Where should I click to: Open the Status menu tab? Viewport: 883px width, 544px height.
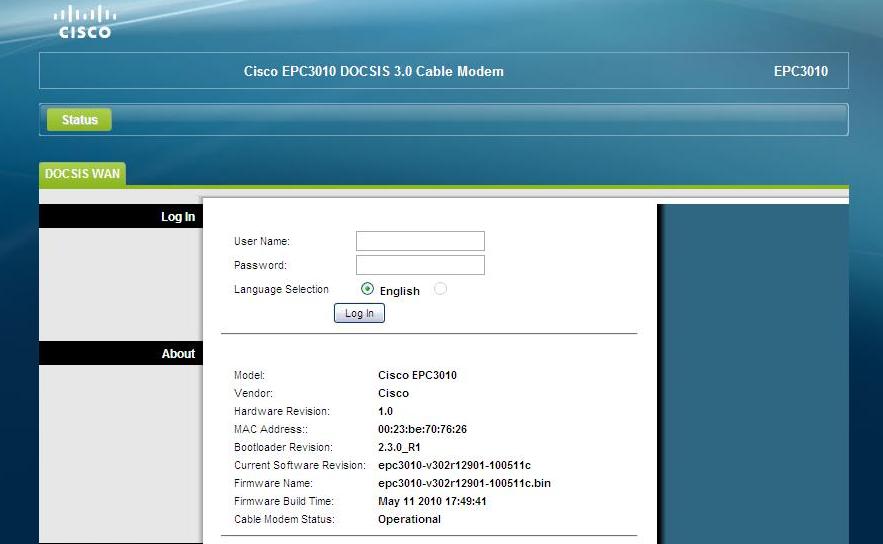click(79, 119)
